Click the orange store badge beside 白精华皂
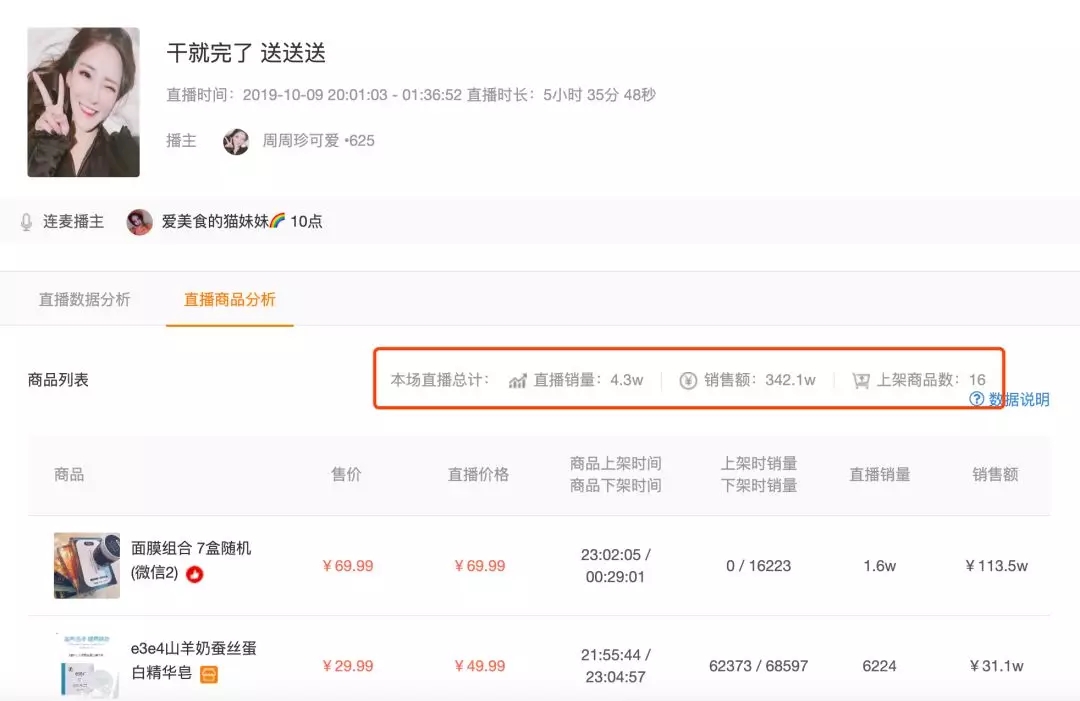Image resolution: width=1080 pixels, height=701 pixels. (209, 674)
